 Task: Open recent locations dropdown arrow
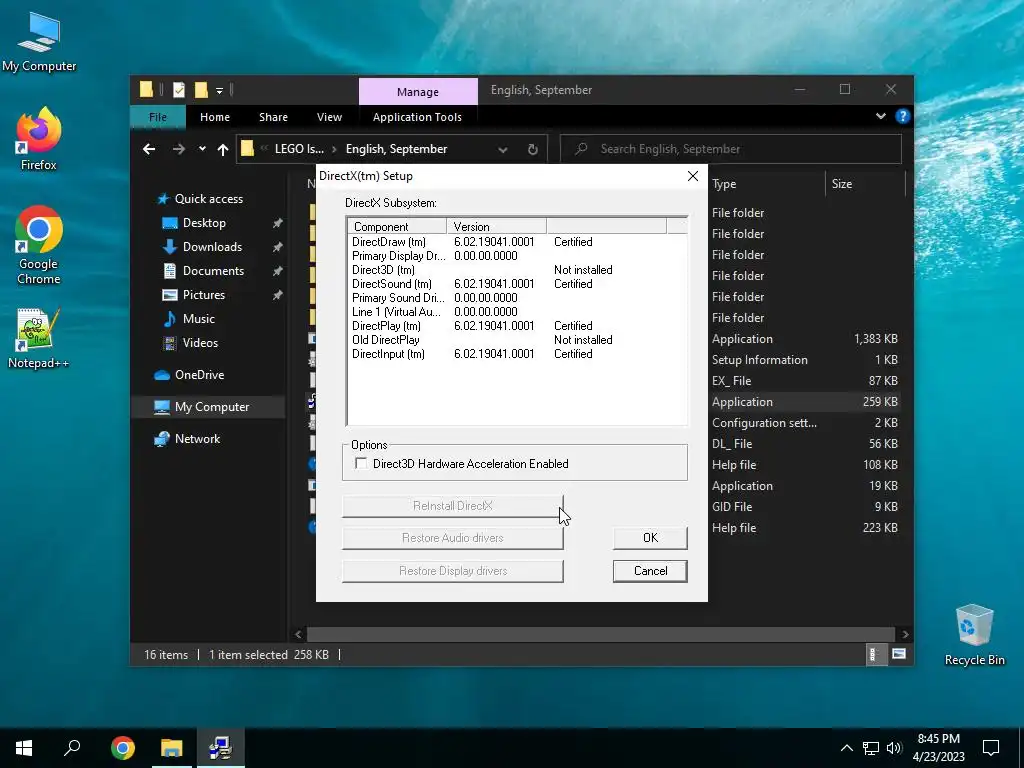pos(202,149)
